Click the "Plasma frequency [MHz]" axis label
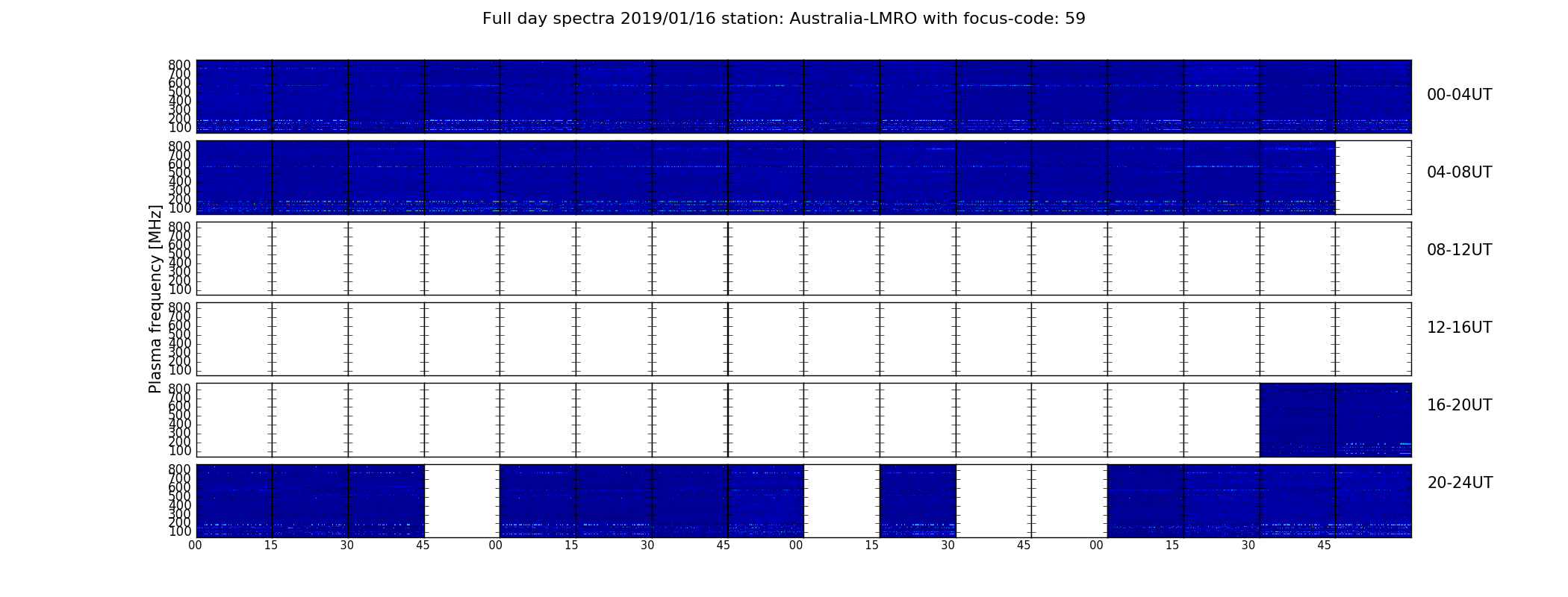Screen dimensions: 1568x597 [x=155, y=298]
